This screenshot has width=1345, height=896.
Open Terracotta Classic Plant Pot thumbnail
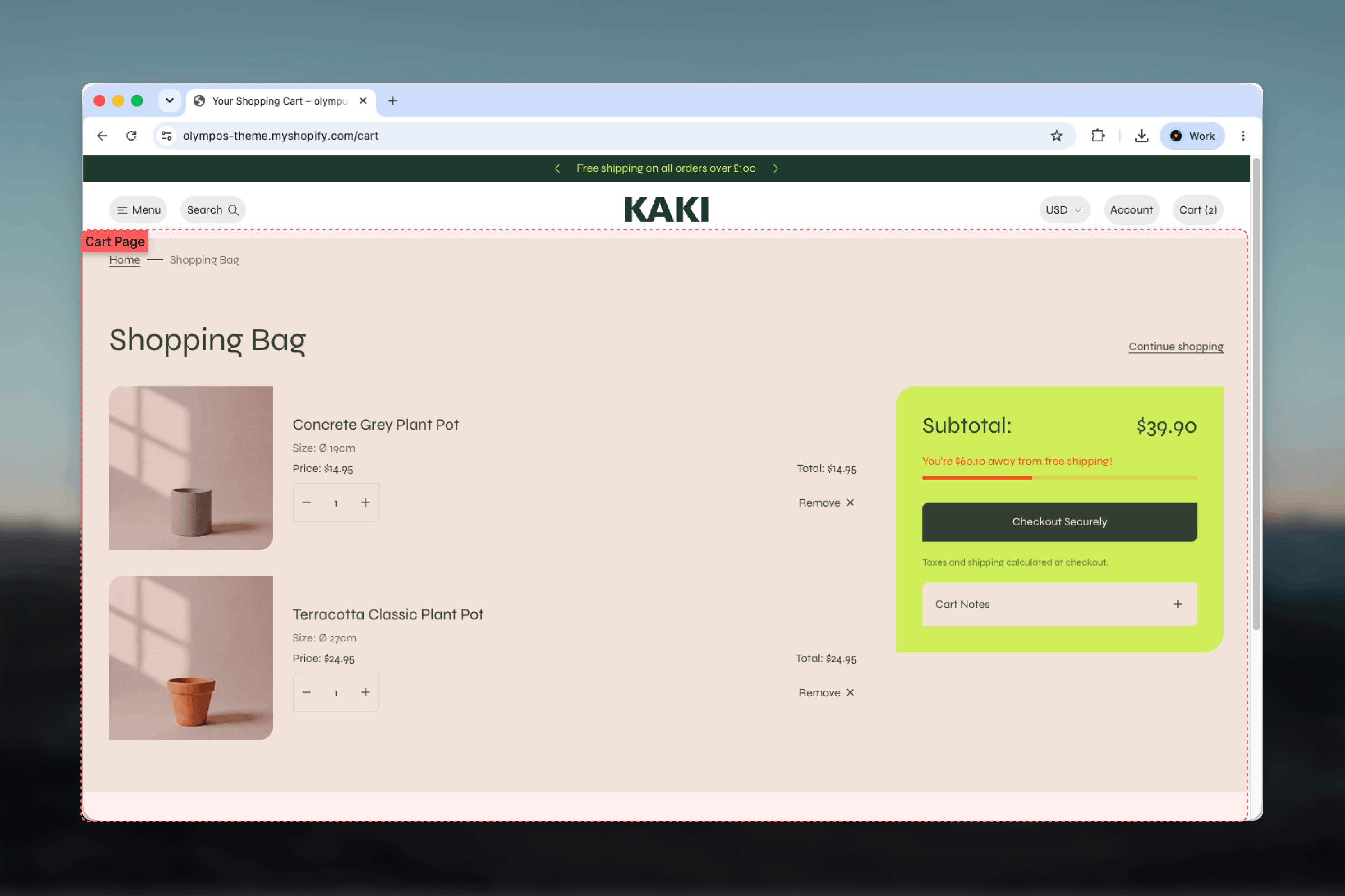[191, 658]
